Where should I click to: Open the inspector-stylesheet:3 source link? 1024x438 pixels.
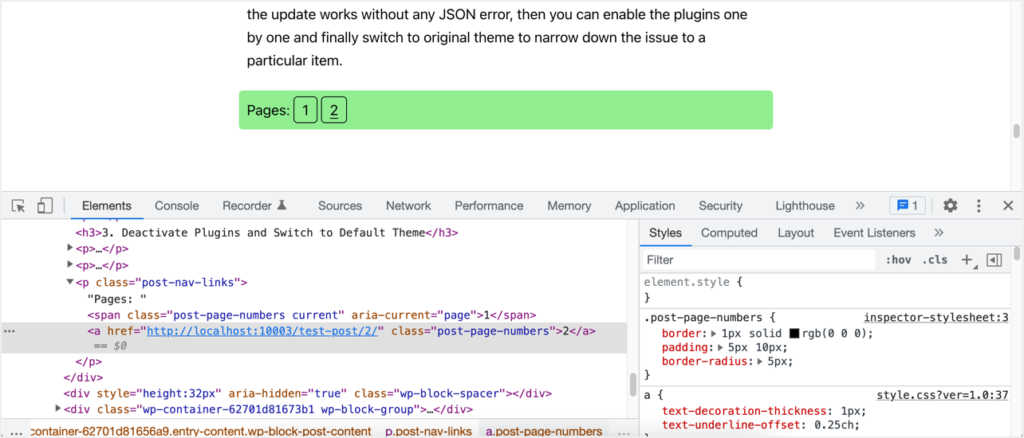(936, 317)
